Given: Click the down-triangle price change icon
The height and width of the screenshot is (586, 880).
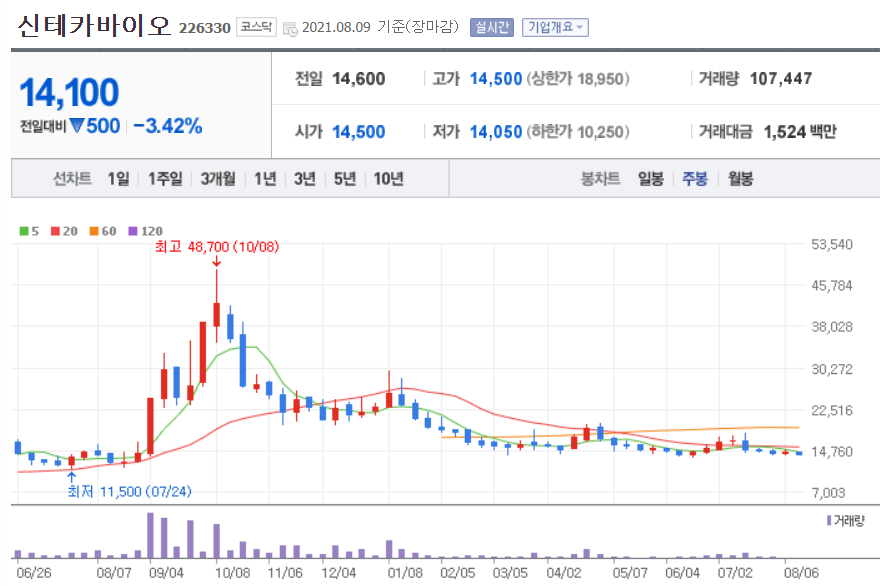Looking at the screenshot, I should 77,125.
